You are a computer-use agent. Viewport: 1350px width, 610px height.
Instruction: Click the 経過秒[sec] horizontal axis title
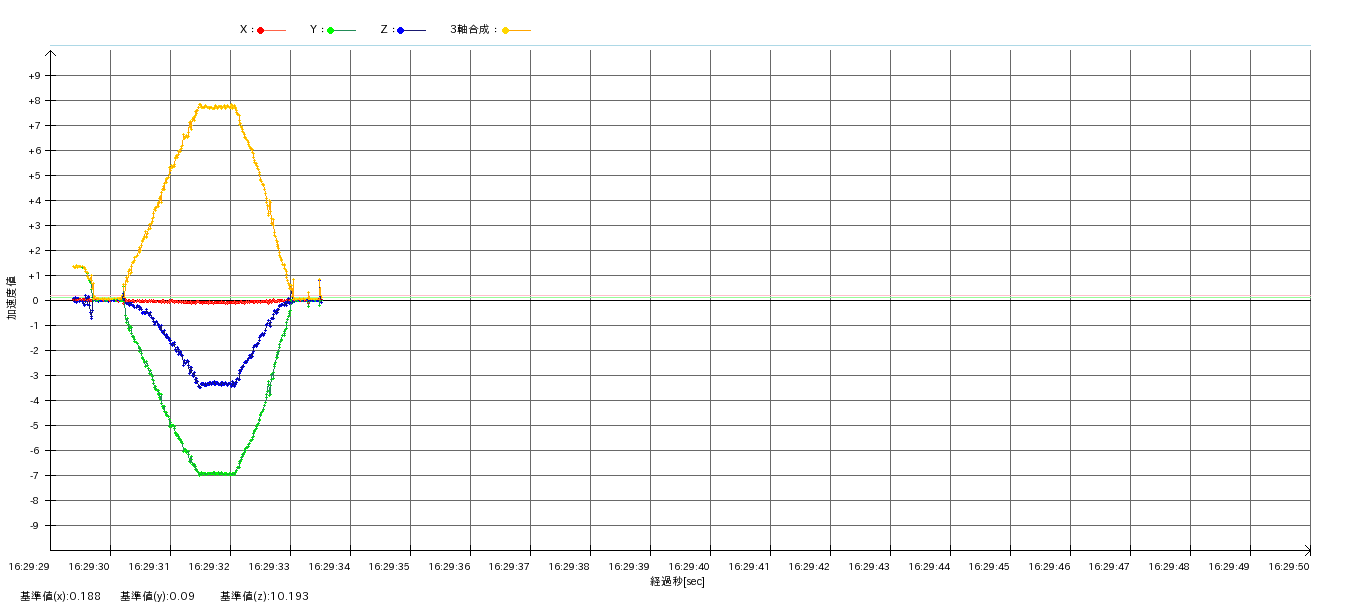(677, 581)
